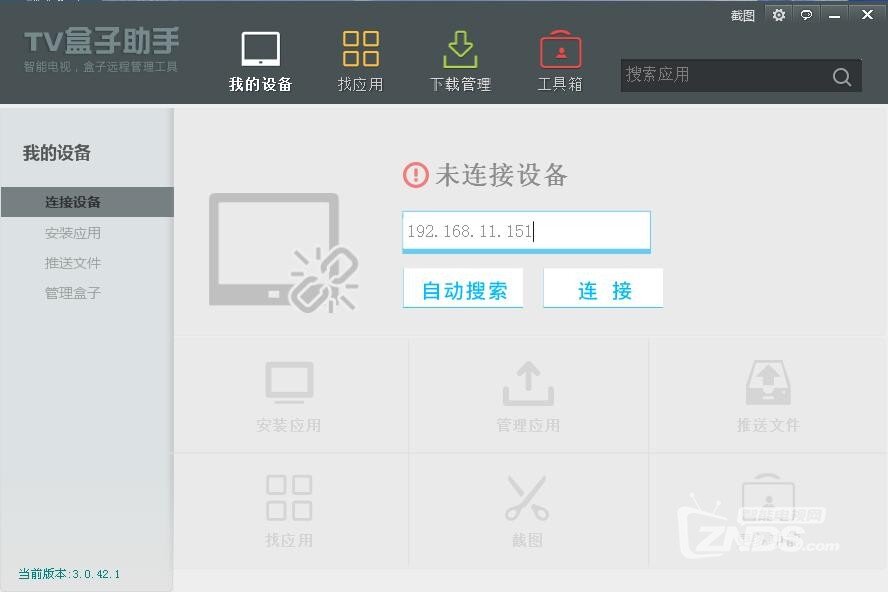The width and height of the screenshot is (888, 592).
Task: Click the disconnected device illustration
Action: click(283, 253)
